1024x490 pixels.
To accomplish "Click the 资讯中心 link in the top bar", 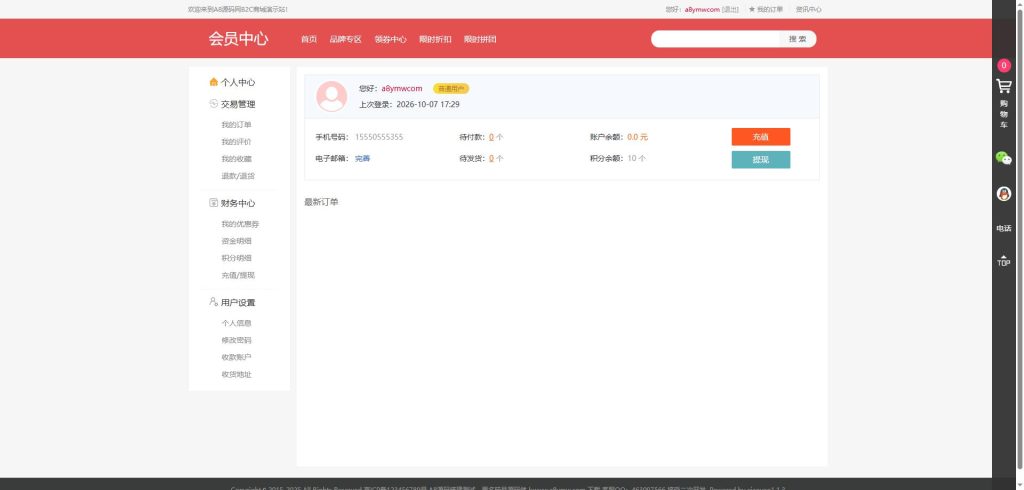I will pos(808,9).
